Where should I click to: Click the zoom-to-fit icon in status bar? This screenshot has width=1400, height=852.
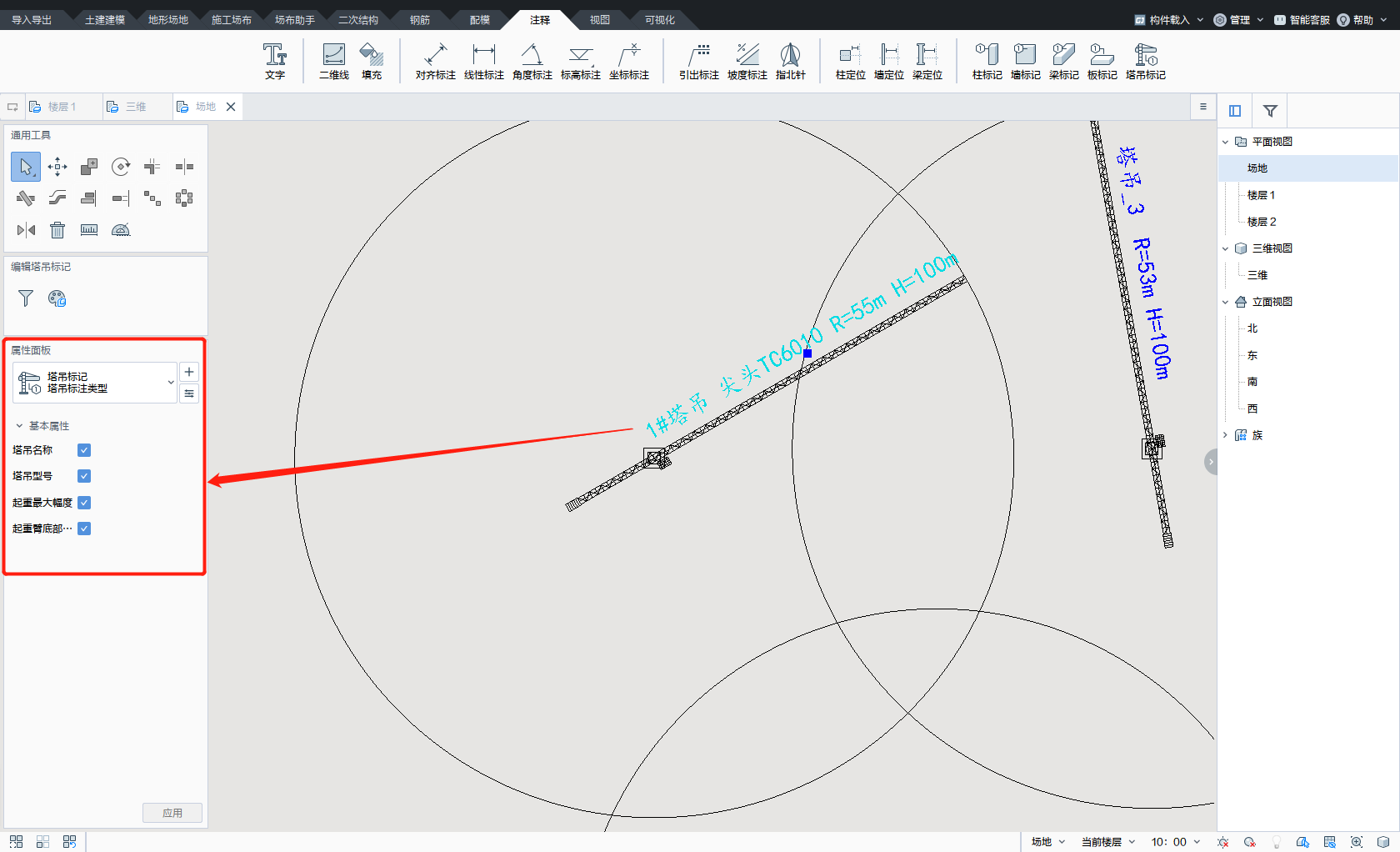1357,842
